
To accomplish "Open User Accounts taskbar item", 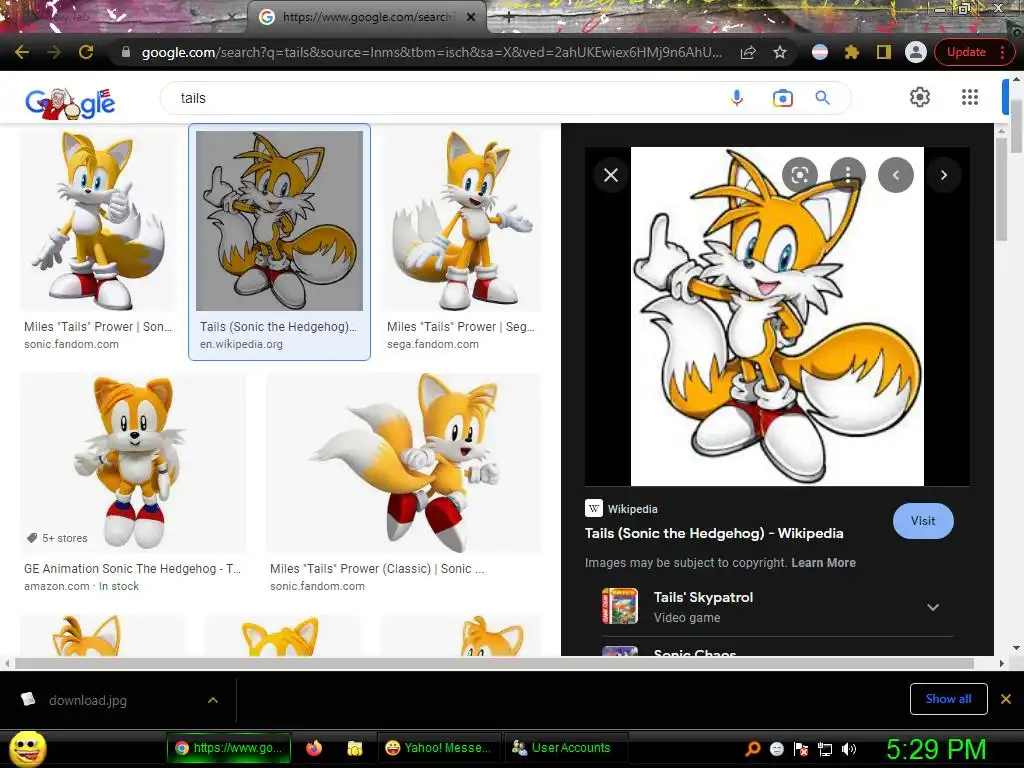I will [566, 748].
